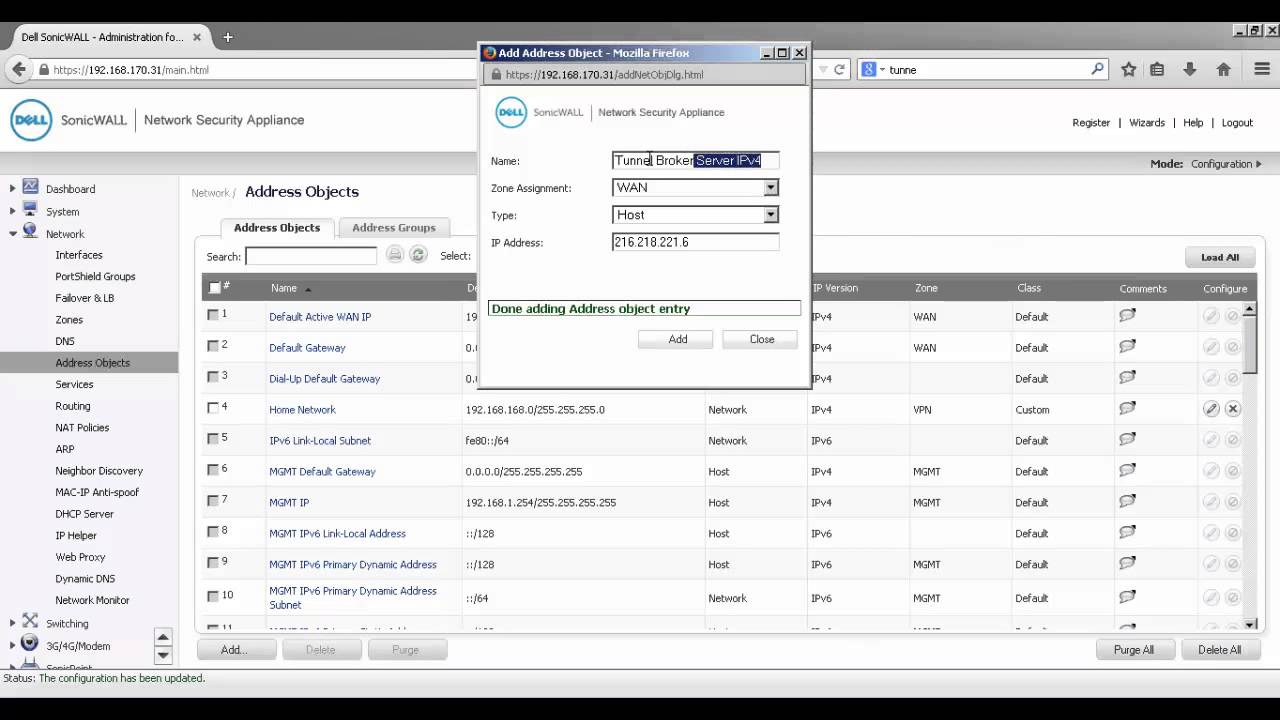Click the Dashboard icon in sidebar
This screenshot has height=720, width=1280.
30,187
